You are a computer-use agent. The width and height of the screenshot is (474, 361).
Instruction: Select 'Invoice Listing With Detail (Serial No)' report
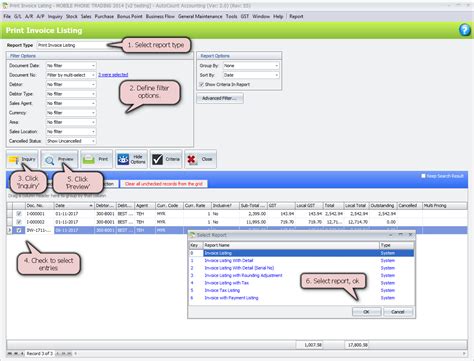[301, 268]
